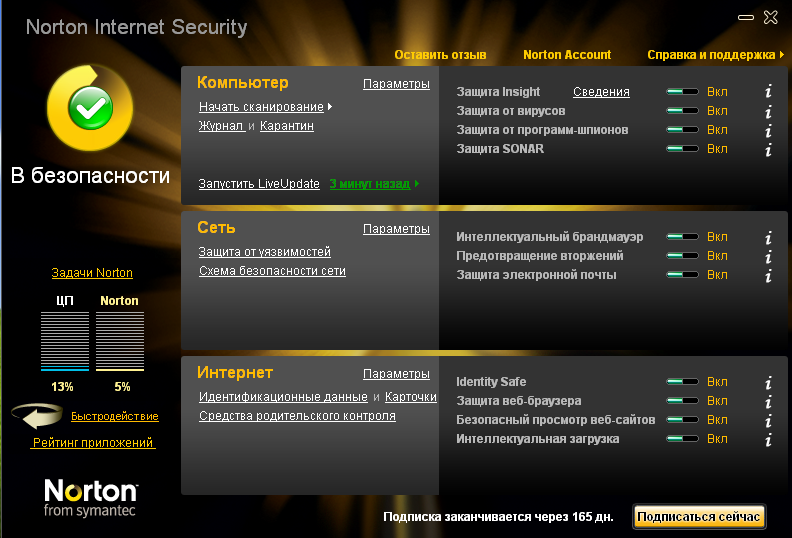Viewport: 792px width, 538px height.
Task: Click the В безопасности status text
Action: [x=90, y=176]
